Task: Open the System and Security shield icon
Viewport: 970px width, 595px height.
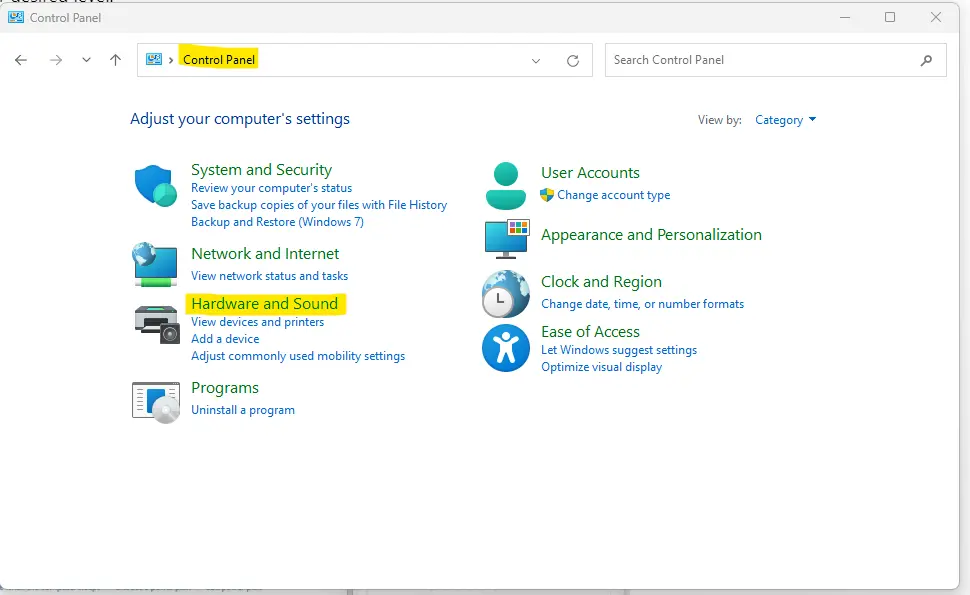Action: tap(156, 186)
